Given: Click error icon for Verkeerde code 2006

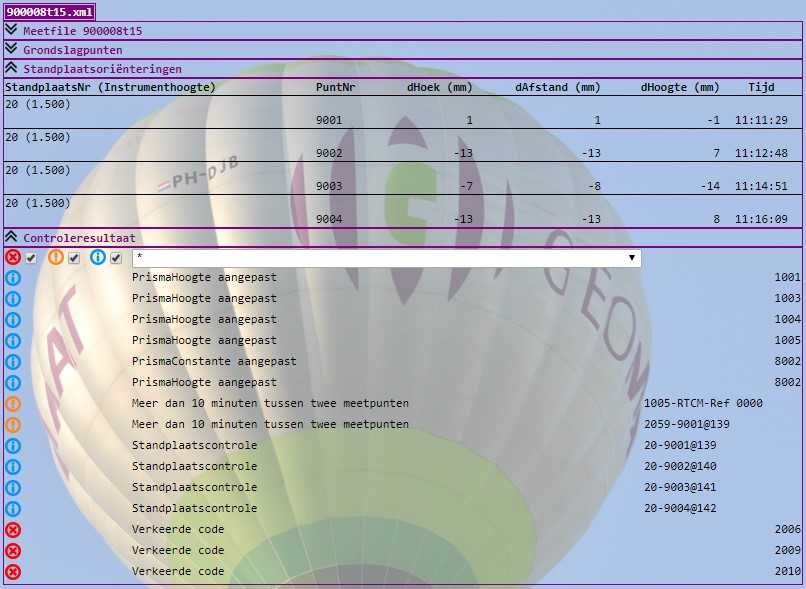Looking at the screenshot, I should tap(13, 530).
